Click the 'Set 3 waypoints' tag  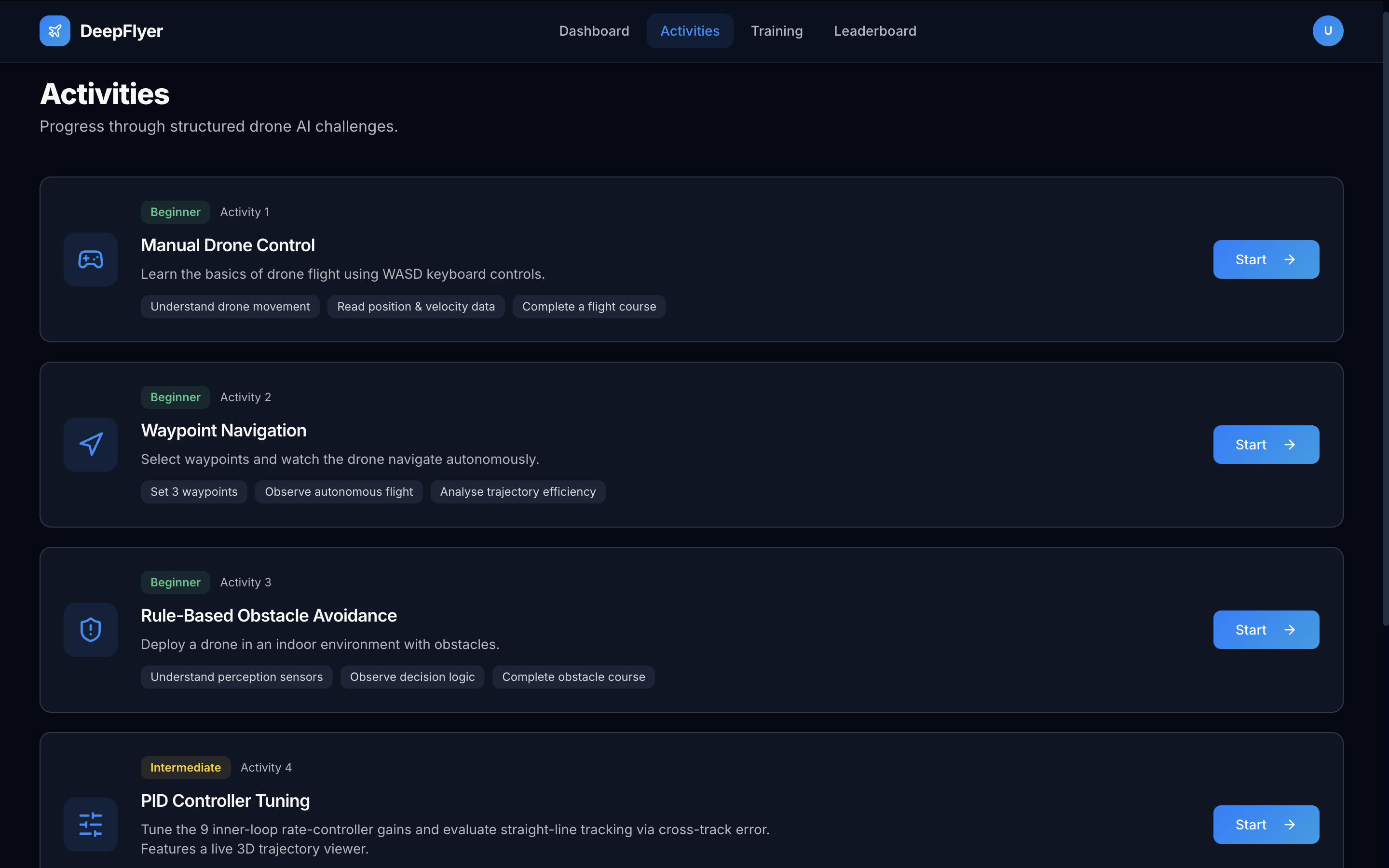pos(194,492)
